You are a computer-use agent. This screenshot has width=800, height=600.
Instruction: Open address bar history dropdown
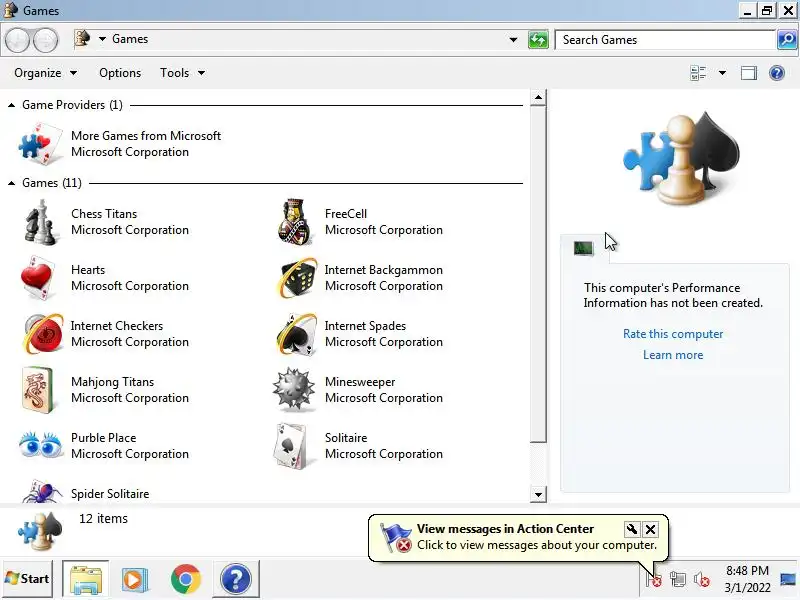tap(513, 40)
